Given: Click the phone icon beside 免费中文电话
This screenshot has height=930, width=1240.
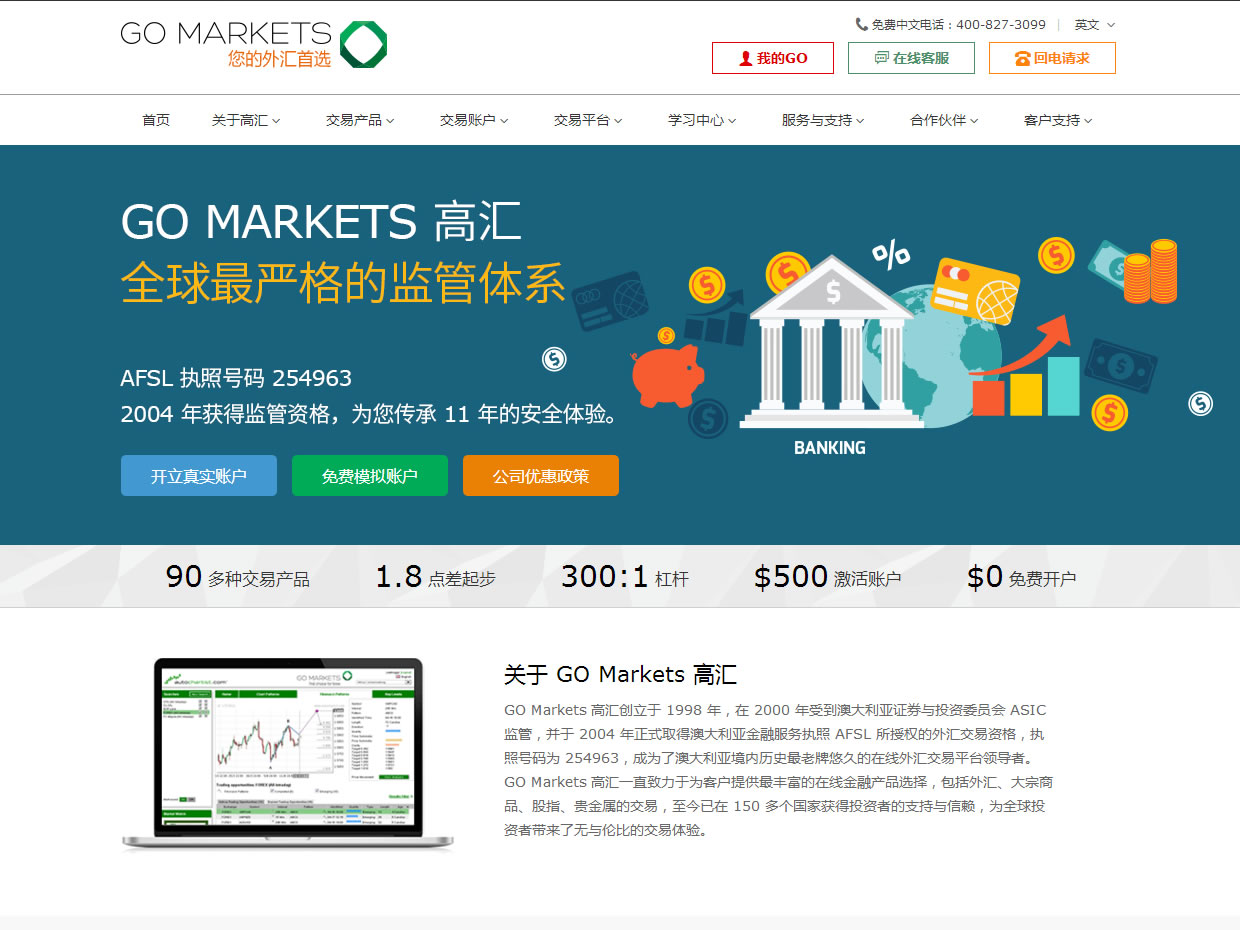Looking at the screenshot, I should 861,25.
